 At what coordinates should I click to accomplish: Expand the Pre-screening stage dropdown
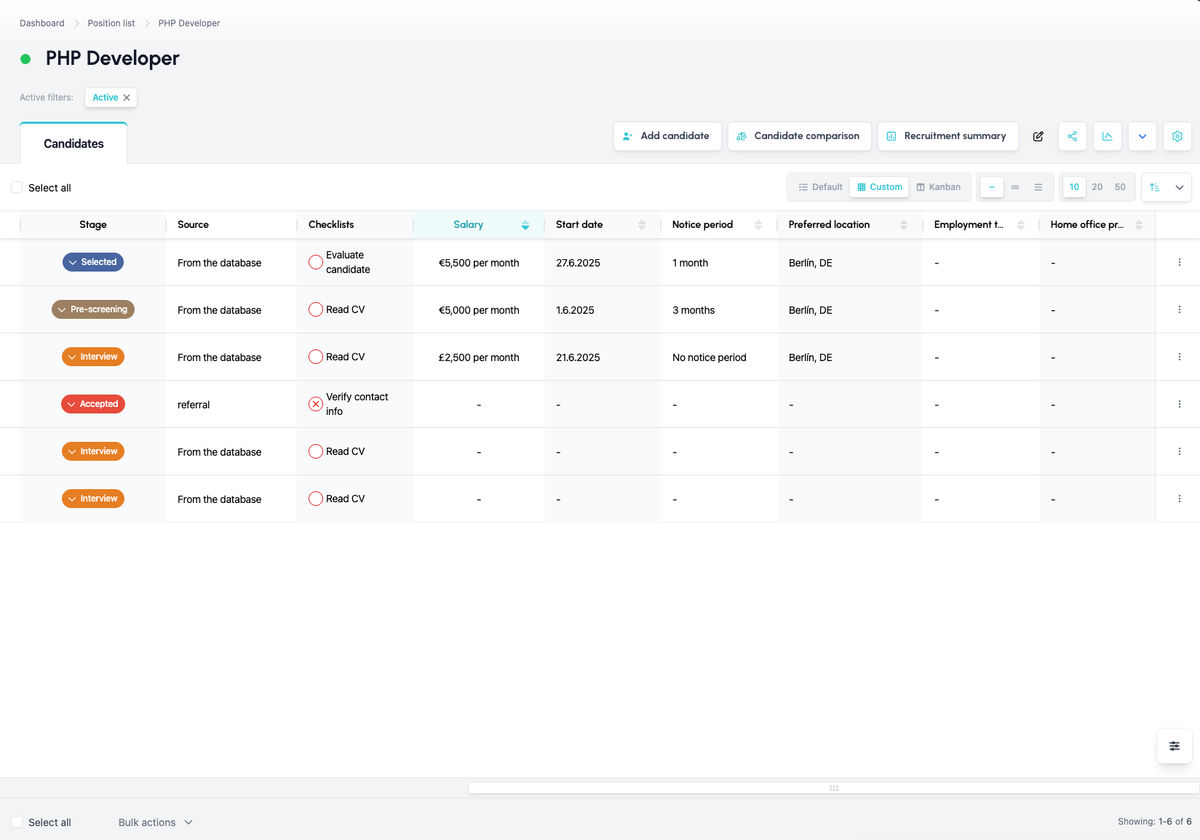pyautogui.click(x=93, y=310)
